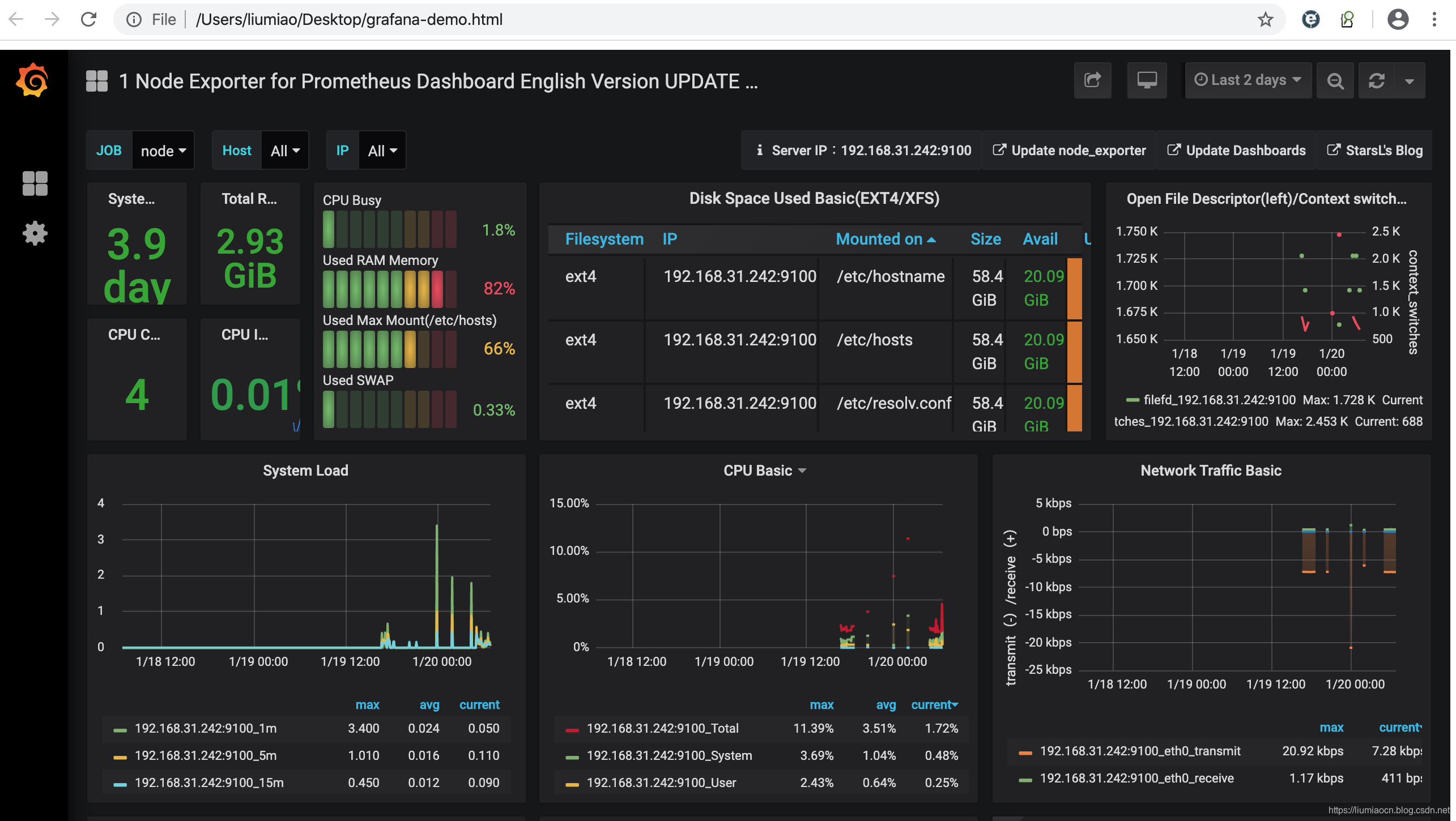Open the Update Dashboards link
Image resolution: width=1456 pixels, height=821 pixels.
point(1236,151)
